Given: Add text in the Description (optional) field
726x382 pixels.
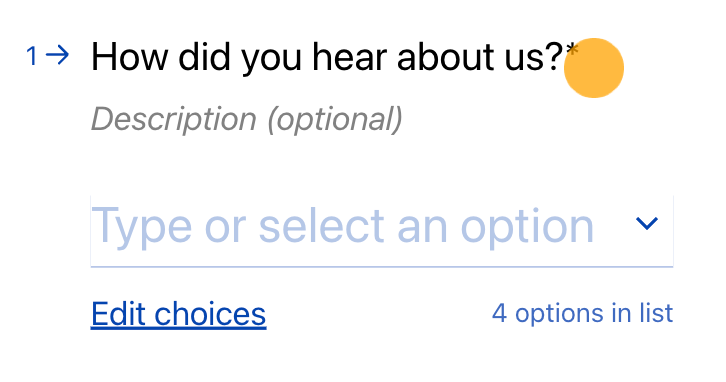Looking at the screenshot, I should (x=247, y=119).
